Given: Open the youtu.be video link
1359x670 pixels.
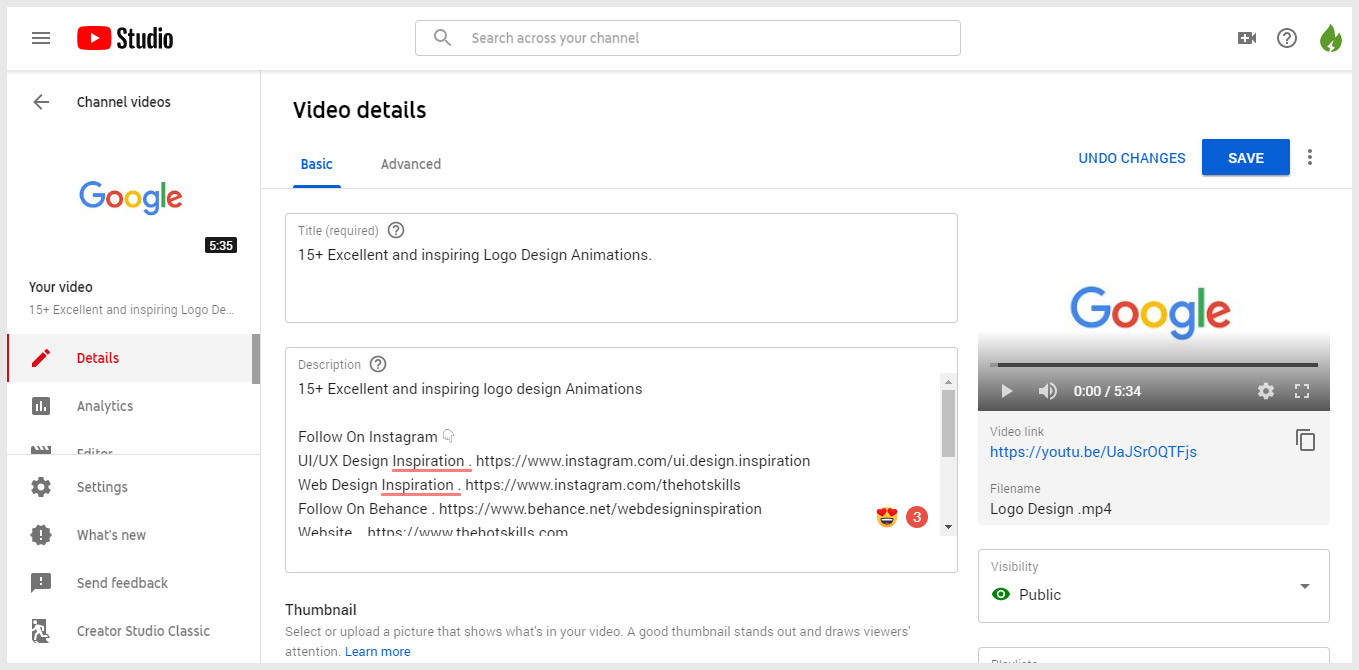Looking at the screenshot, I should pos(1093,452).
